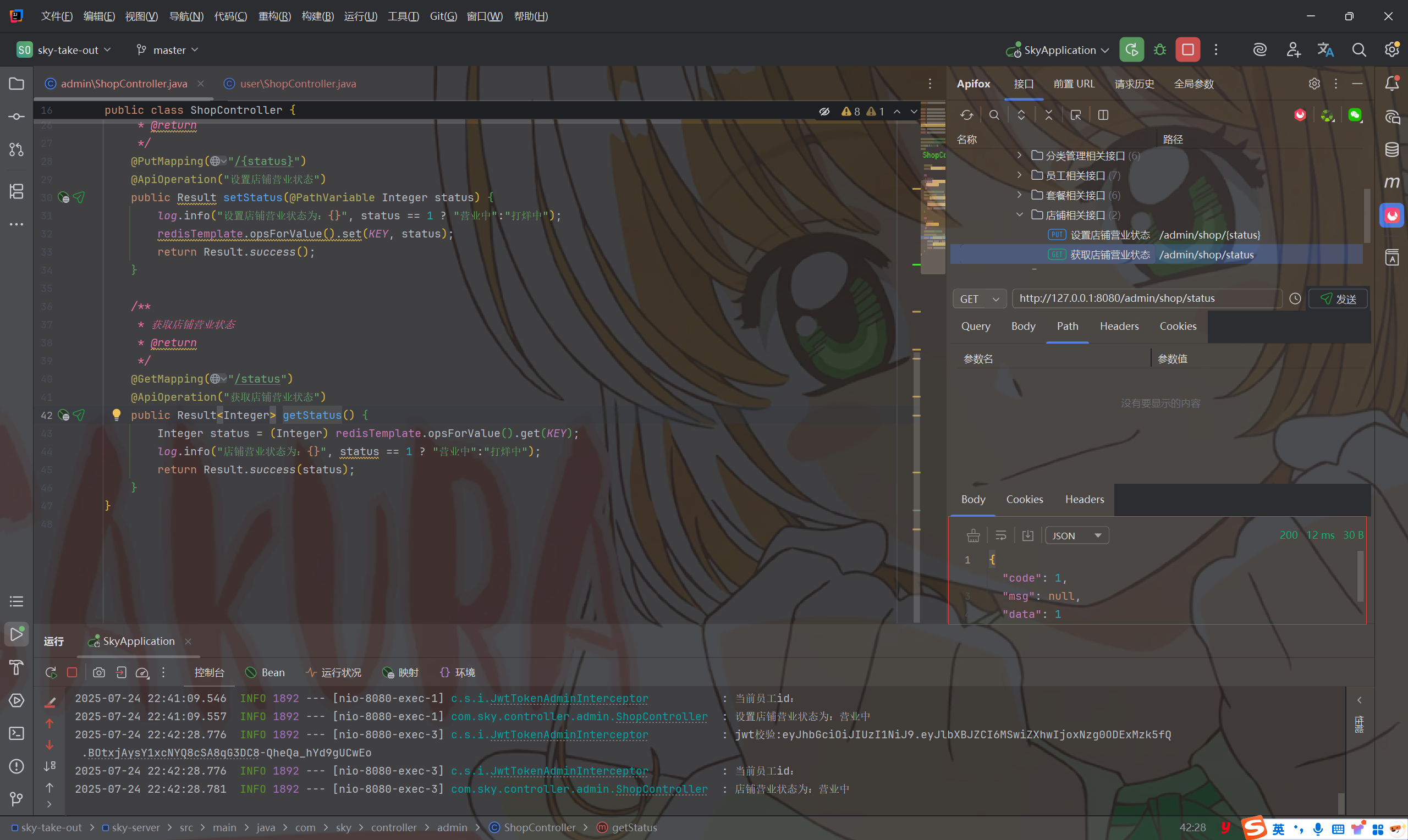
Task: Toggle inspection visibility eye icon in editor
Action: pos(824,112)
